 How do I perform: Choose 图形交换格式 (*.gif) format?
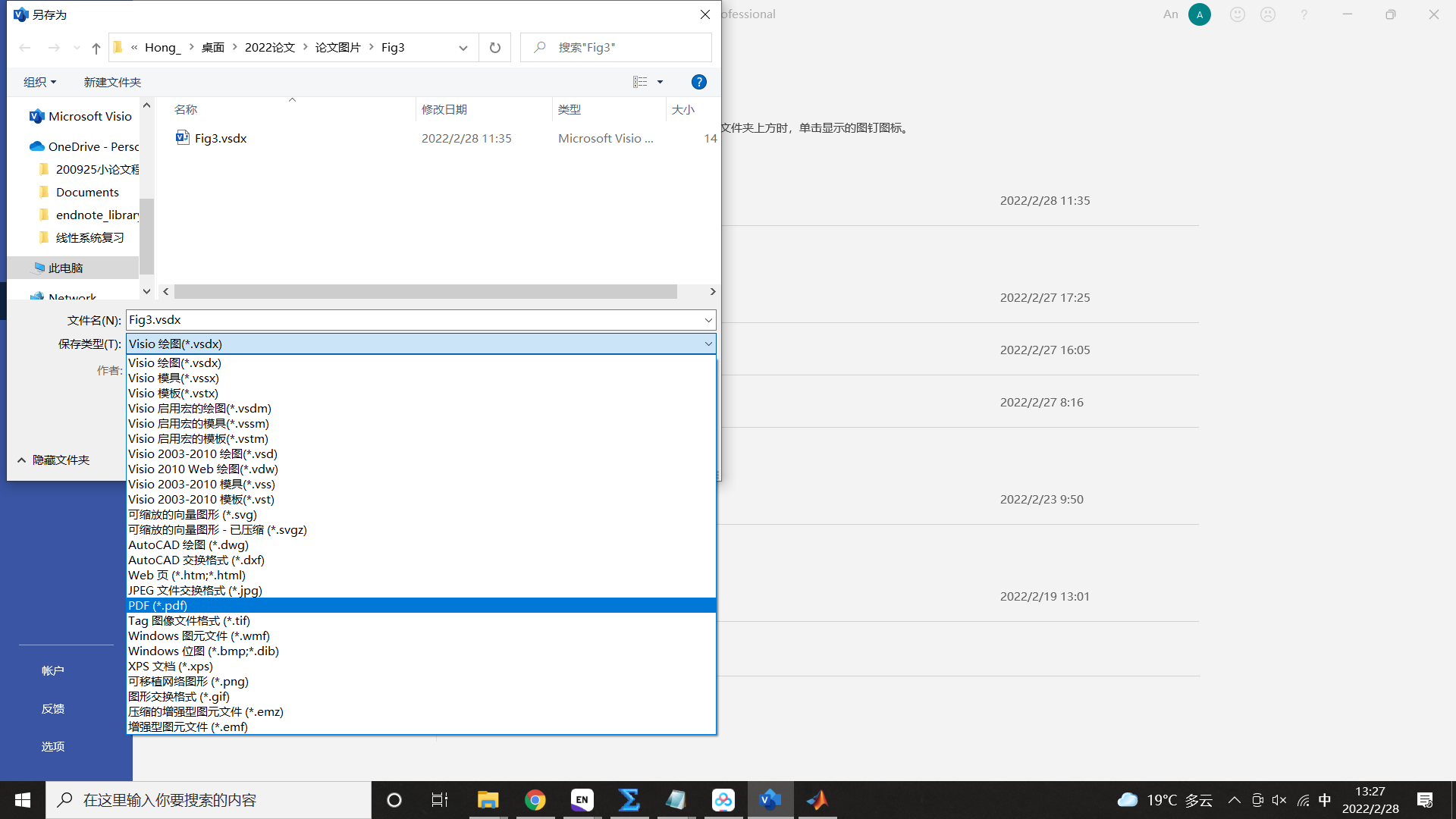[x=421, y=696]
